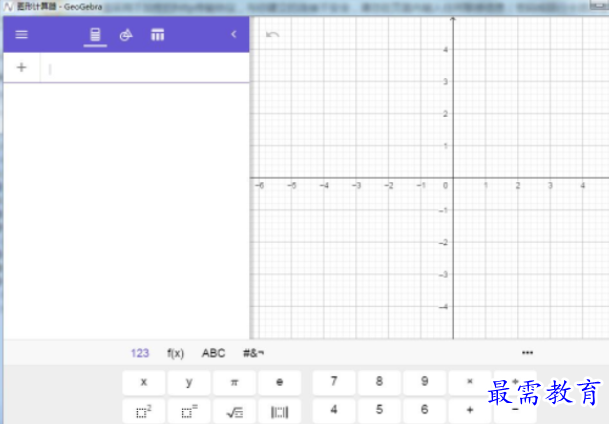Viewport: 609px width, 424px height.
Task: Tap the multiplication × key
Action: tap(470, 382)
